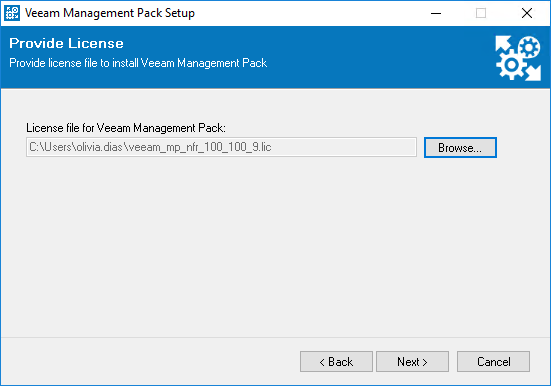Click the large white gear in header graphic
Image resolution: width=551 pixels, height=386 pixels.
pyautogui.click(x=512, y=65)
